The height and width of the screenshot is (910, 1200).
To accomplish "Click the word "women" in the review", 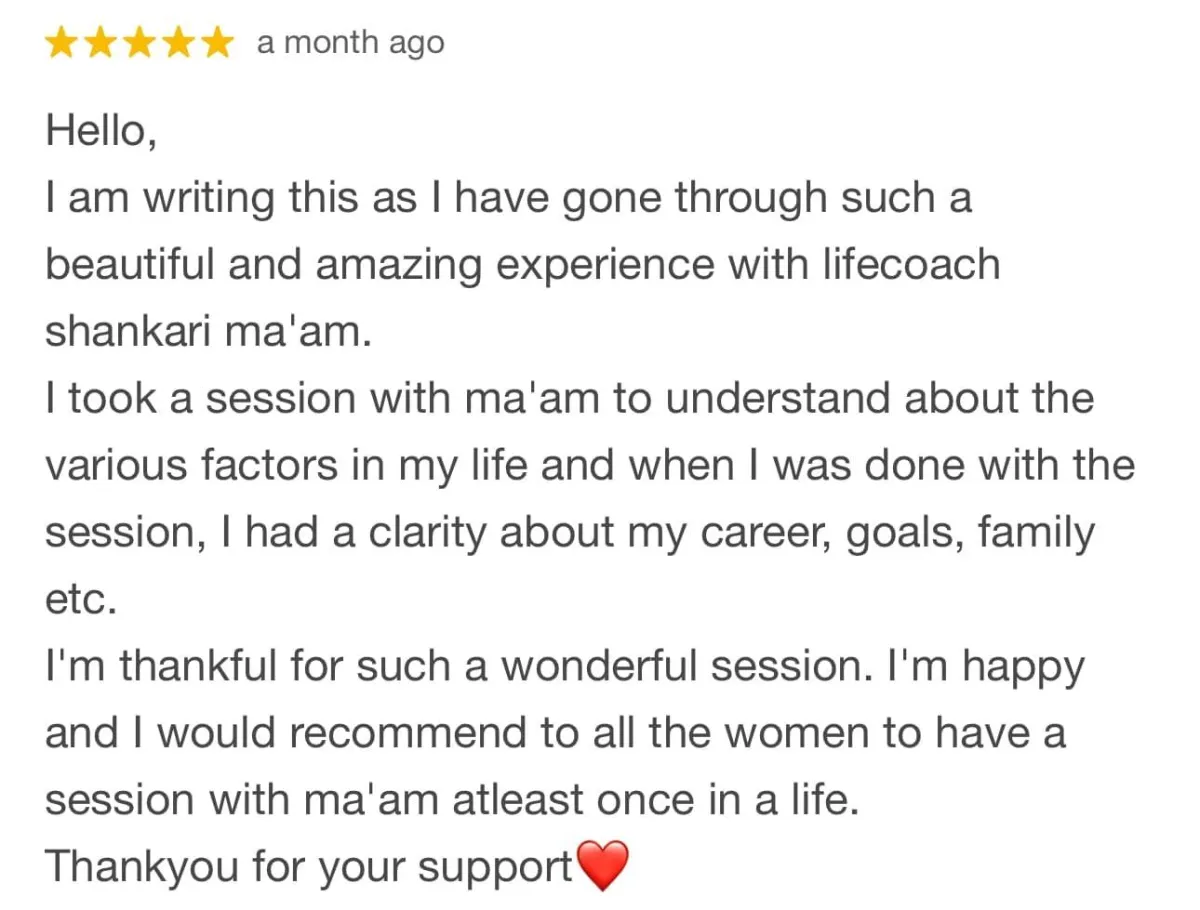I will pyautogui.click(x=791, y=734).
